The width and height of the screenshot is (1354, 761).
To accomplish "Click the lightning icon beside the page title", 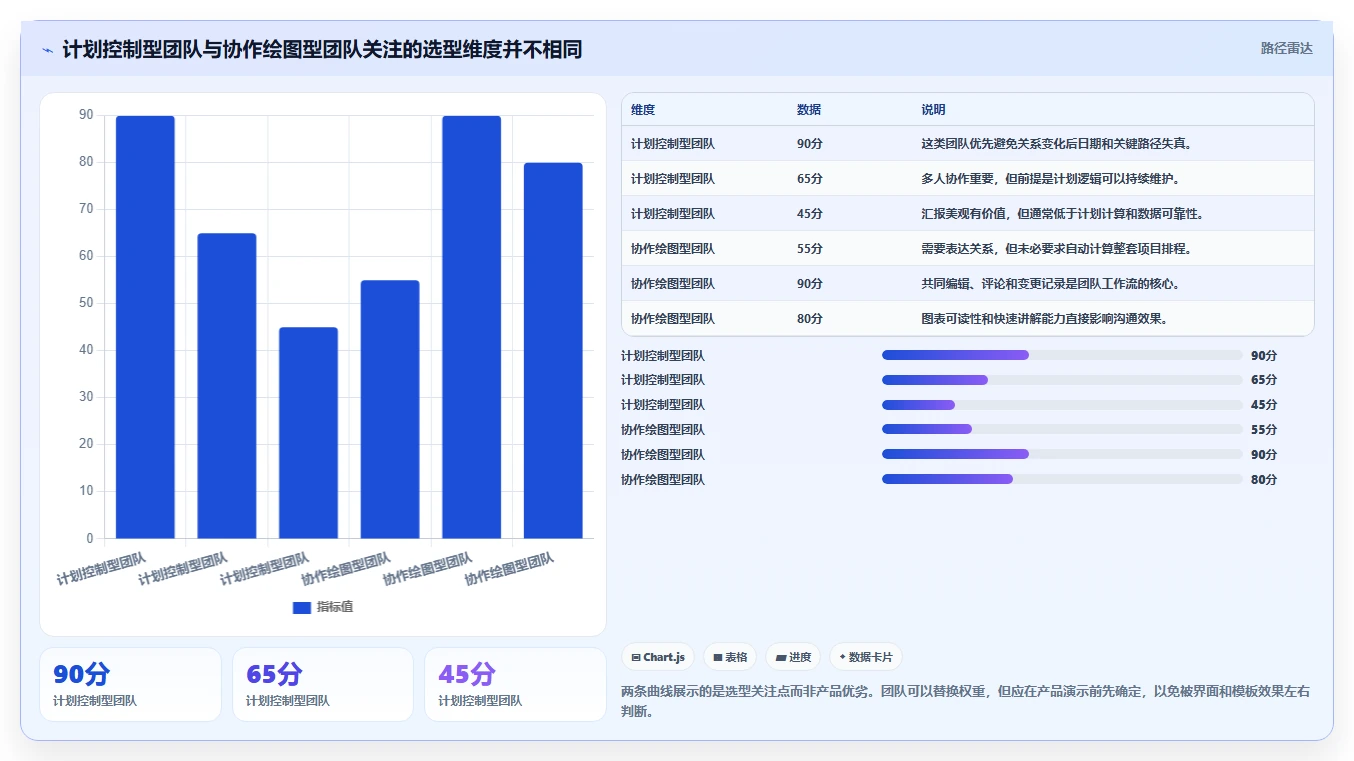I will coord(47,50).
